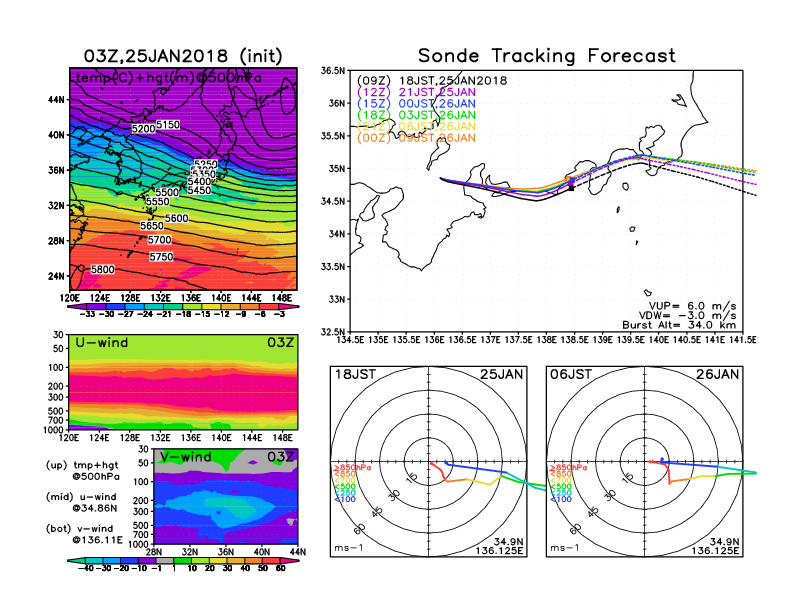Click the 5150 contour label
This screenshot has height=612, width=792.
pyautogui.click(x=168, y=125)
